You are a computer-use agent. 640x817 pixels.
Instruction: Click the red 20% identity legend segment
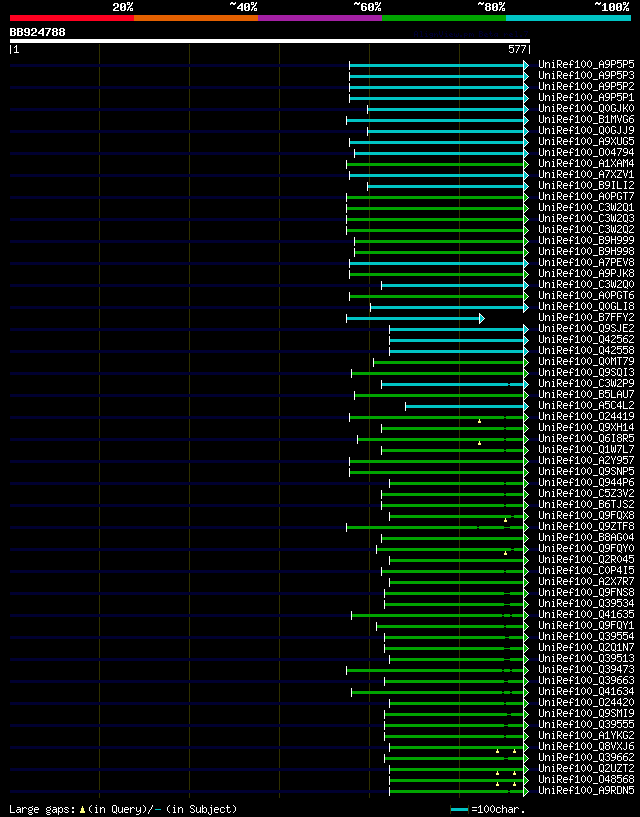(72, 18)
